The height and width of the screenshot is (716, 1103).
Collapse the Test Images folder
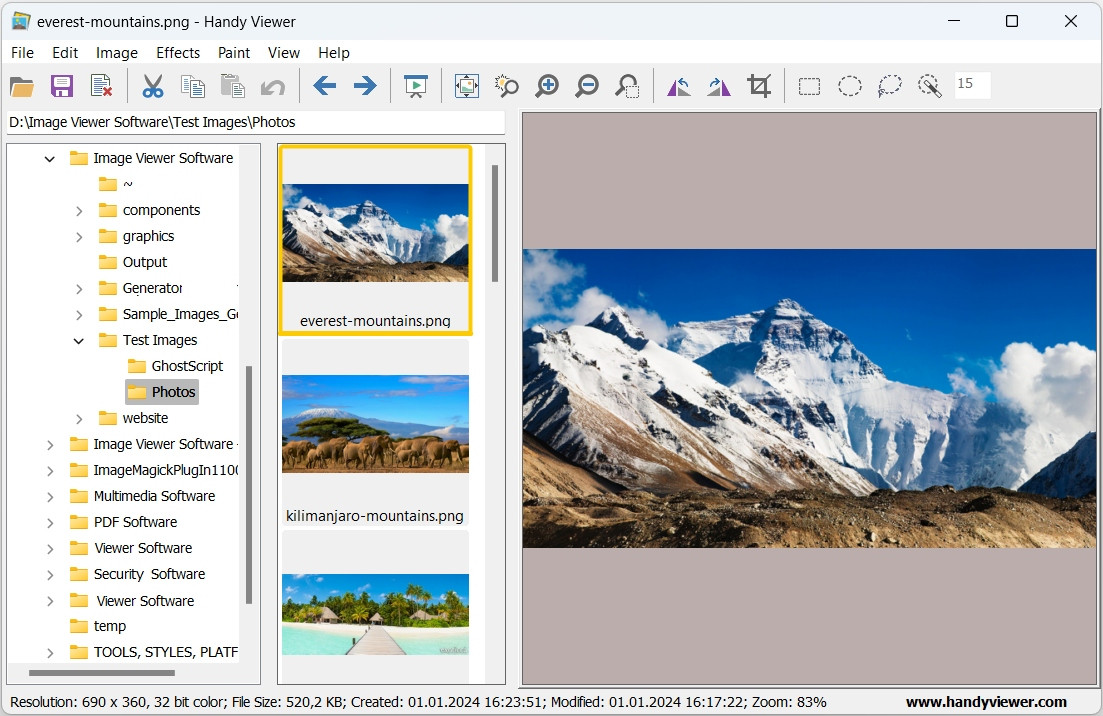79,340
